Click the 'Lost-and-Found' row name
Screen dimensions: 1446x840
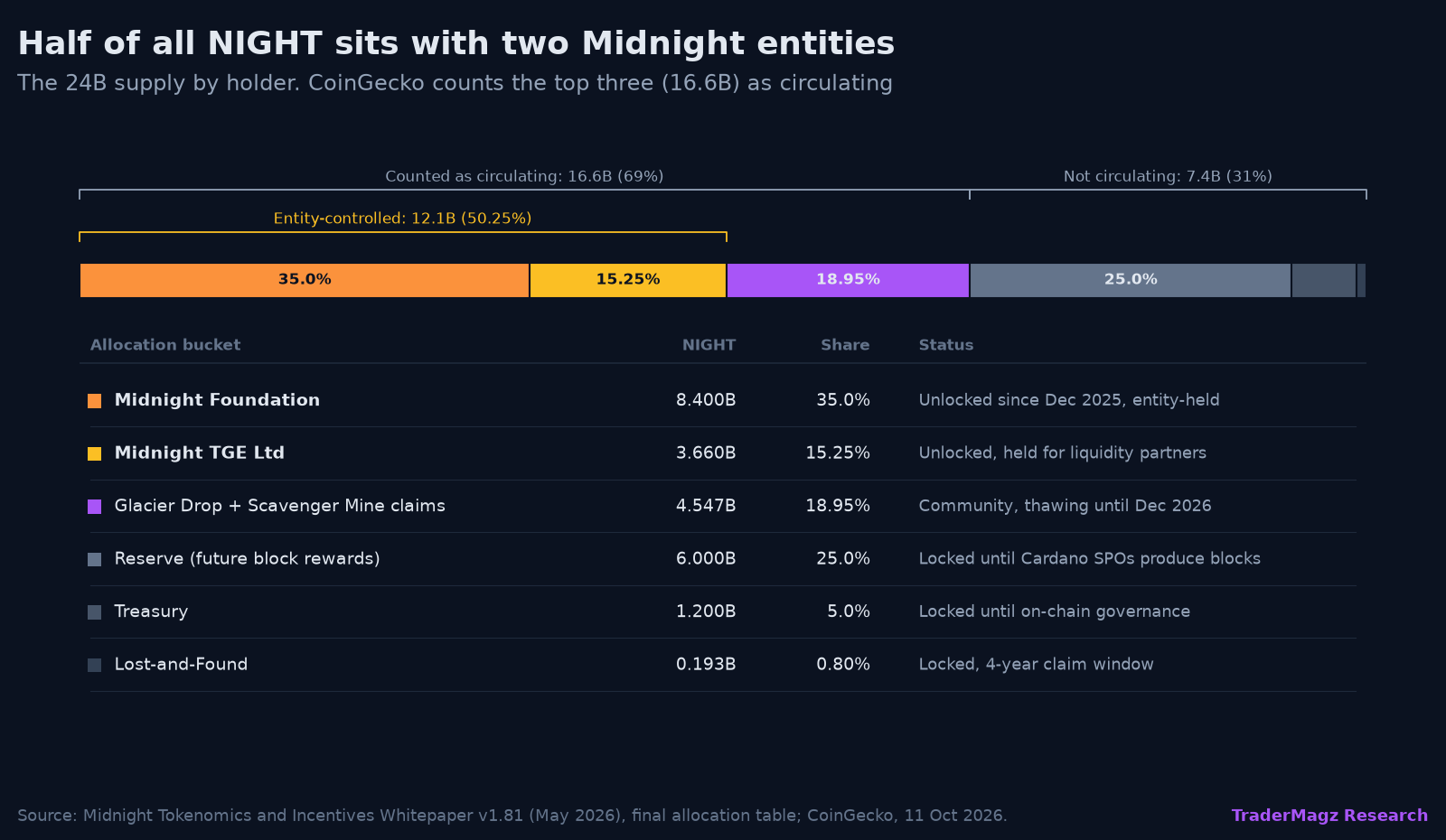[181, 664]
